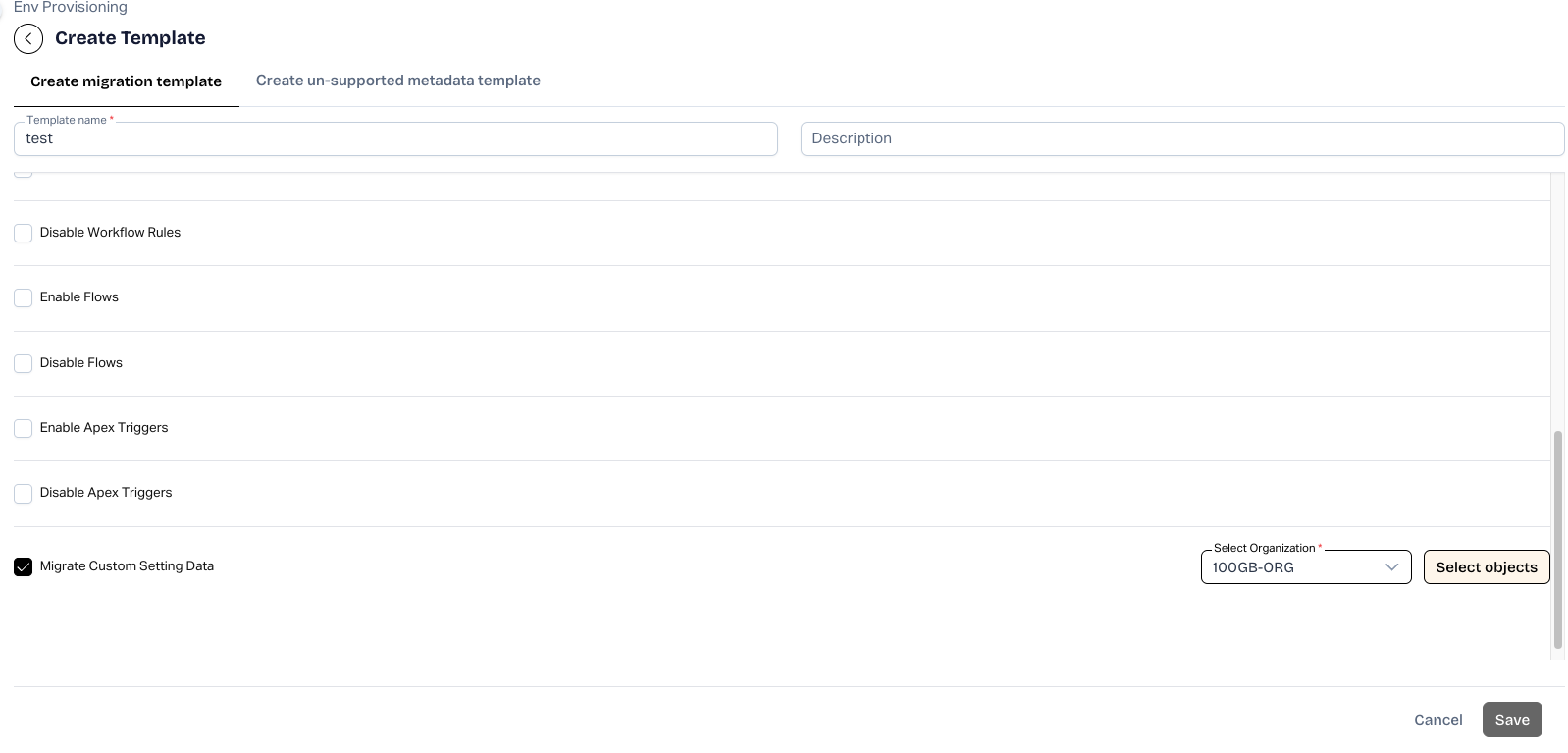Toggle the Enable Apex Triggers checkbox
Screen dimensions: 1568x753
pos(24,429)
